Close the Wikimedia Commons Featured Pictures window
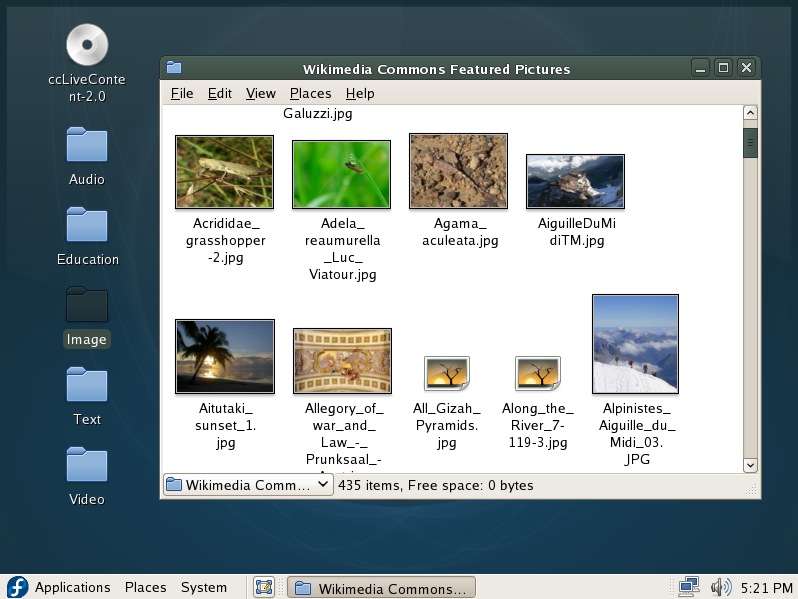Screen dimensions: 798x599 coord(747,68)
